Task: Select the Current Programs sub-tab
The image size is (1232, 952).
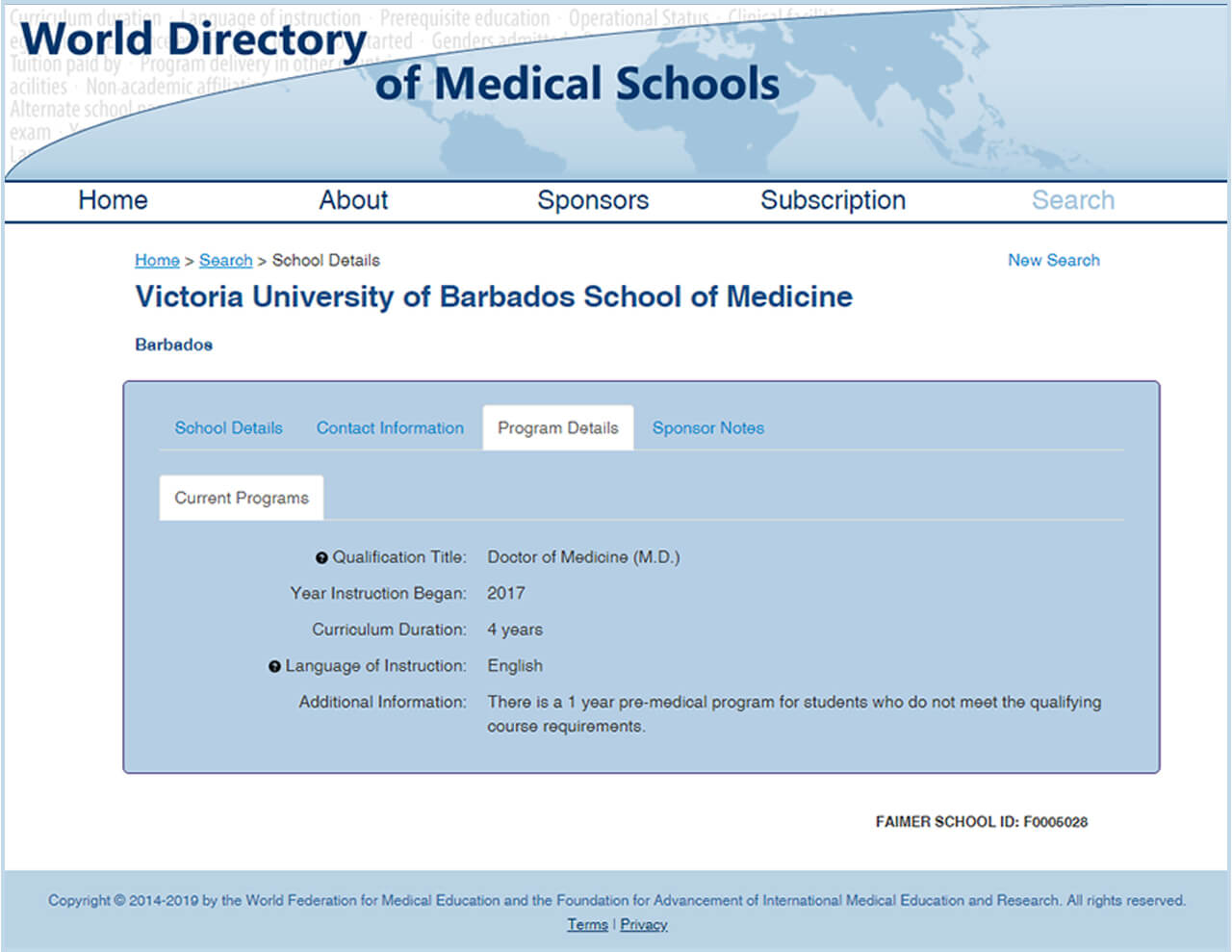Action: 242,498
